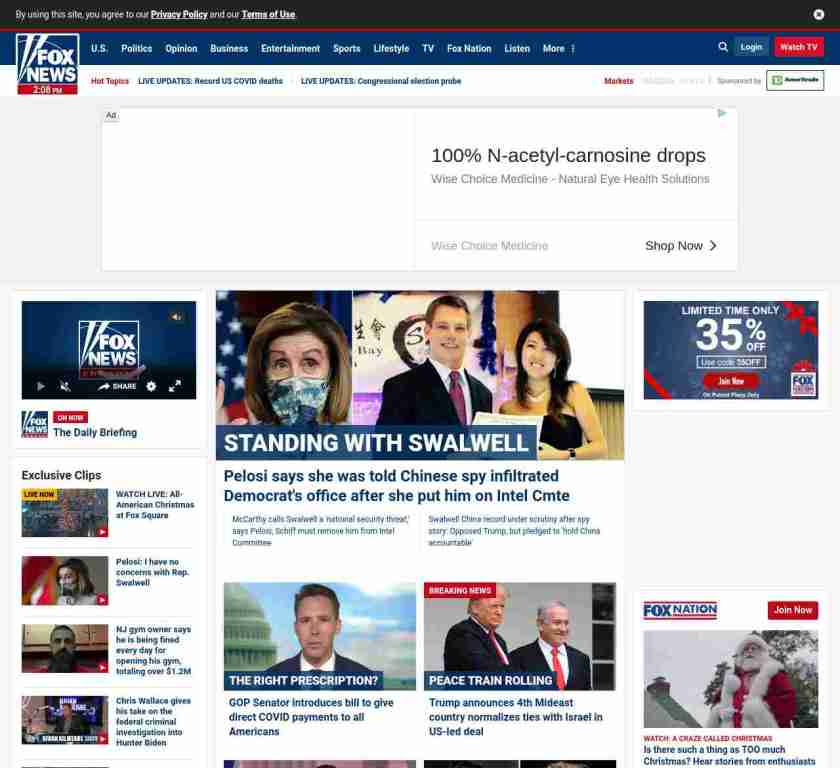
Task: Share the live video via arrow icon
Action: pyautogui.click(x=117, y=386)
